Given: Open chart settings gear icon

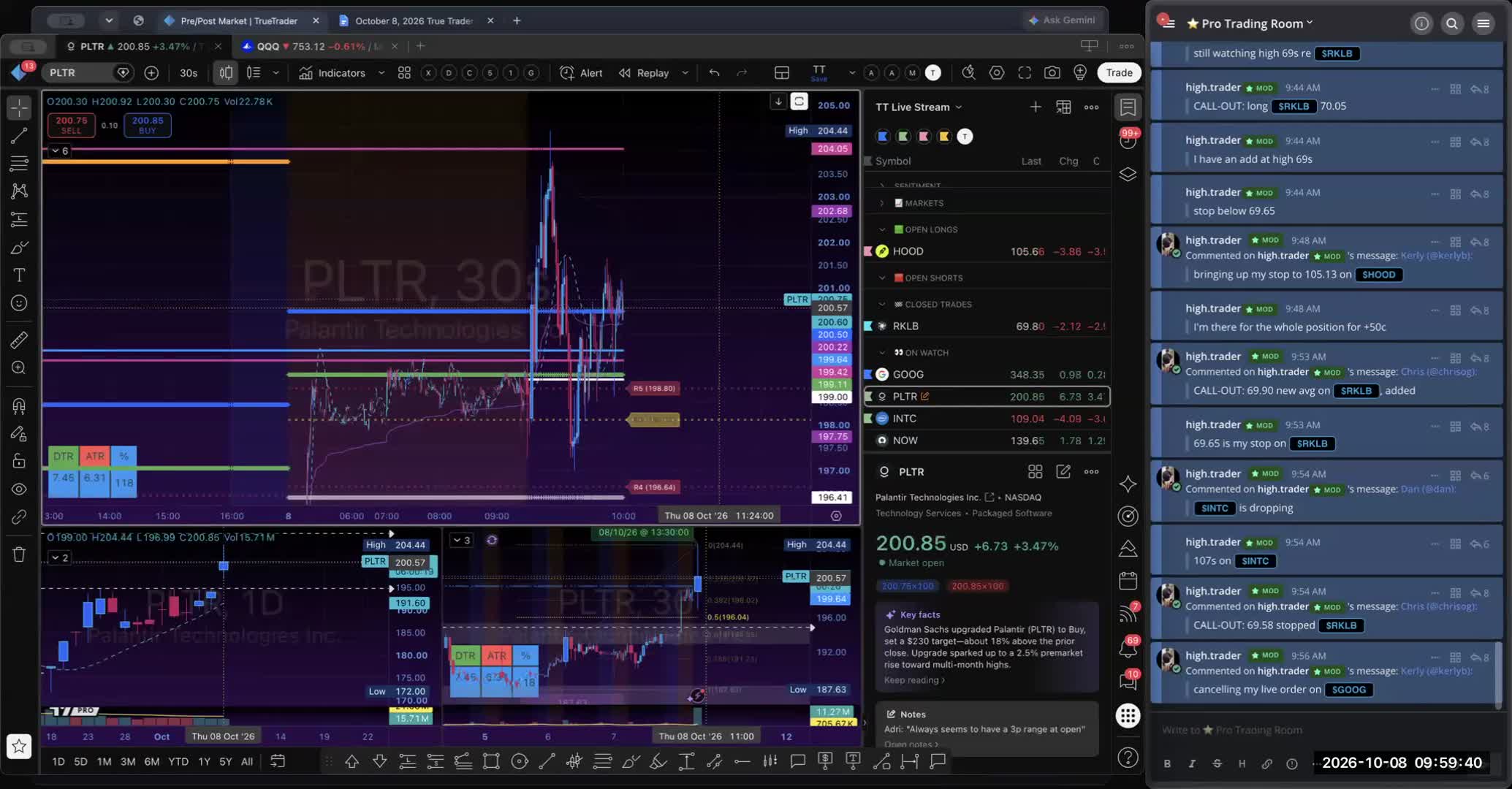Looking at the screenshot, I should (996, 72).
